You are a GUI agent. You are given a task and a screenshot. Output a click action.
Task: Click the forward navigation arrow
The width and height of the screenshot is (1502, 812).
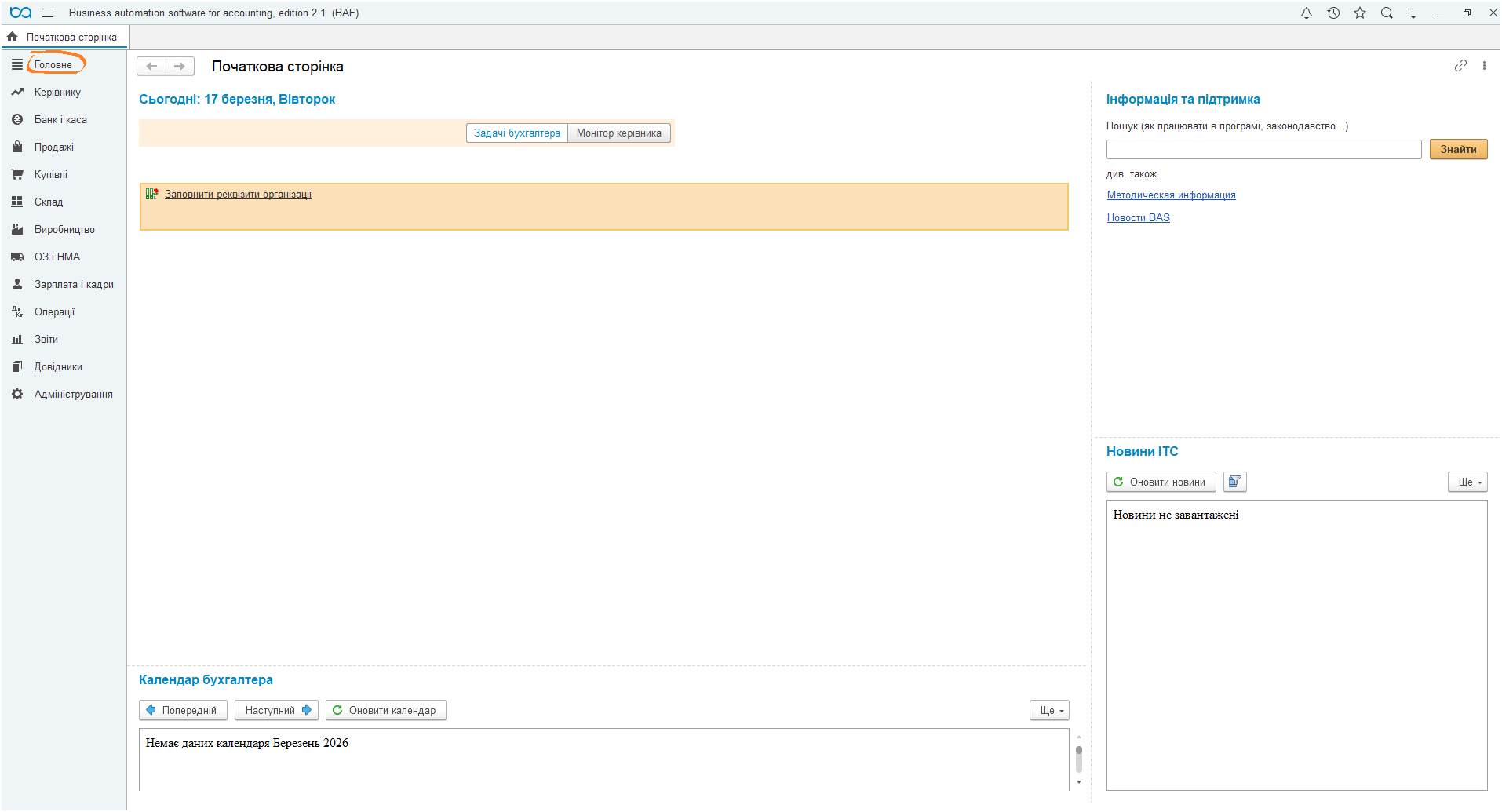(180, 67)
